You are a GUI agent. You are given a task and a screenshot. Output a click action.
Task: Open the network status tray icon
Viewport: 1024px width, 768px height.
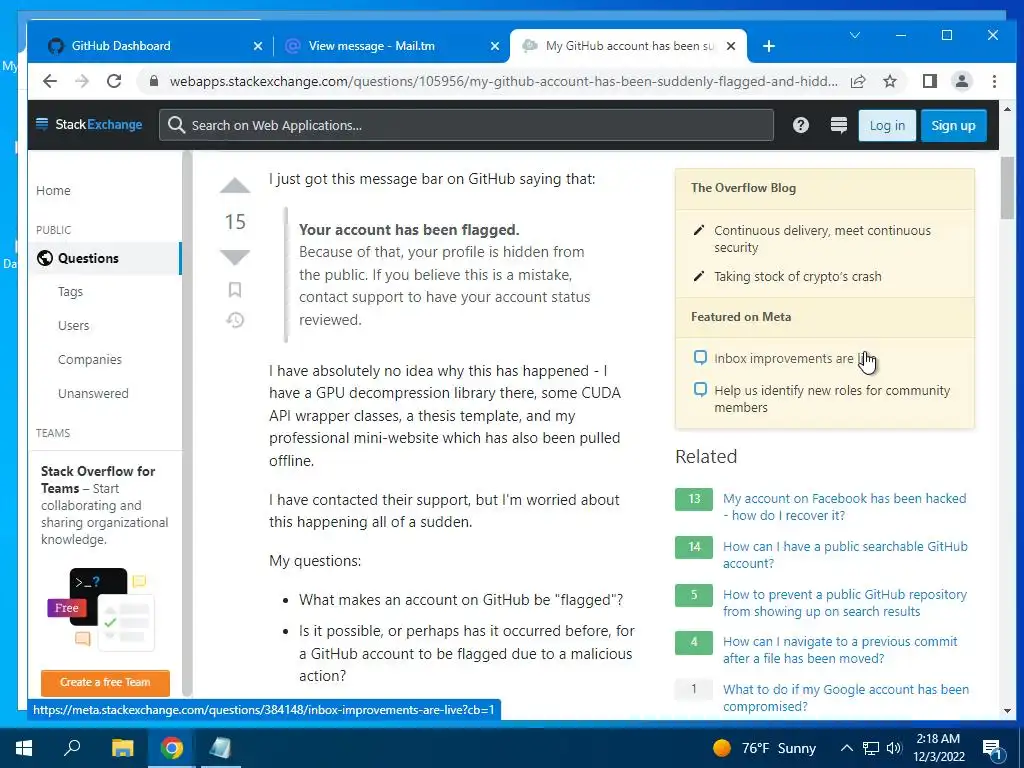[871, 748]
